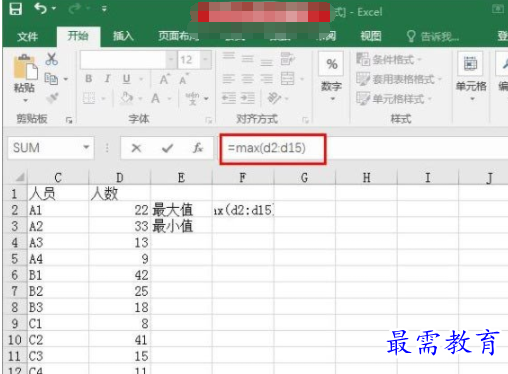The height and width of the screenshot is (374, 508).
Task: Toggle Bold formatting
Action: coord(89,79)
